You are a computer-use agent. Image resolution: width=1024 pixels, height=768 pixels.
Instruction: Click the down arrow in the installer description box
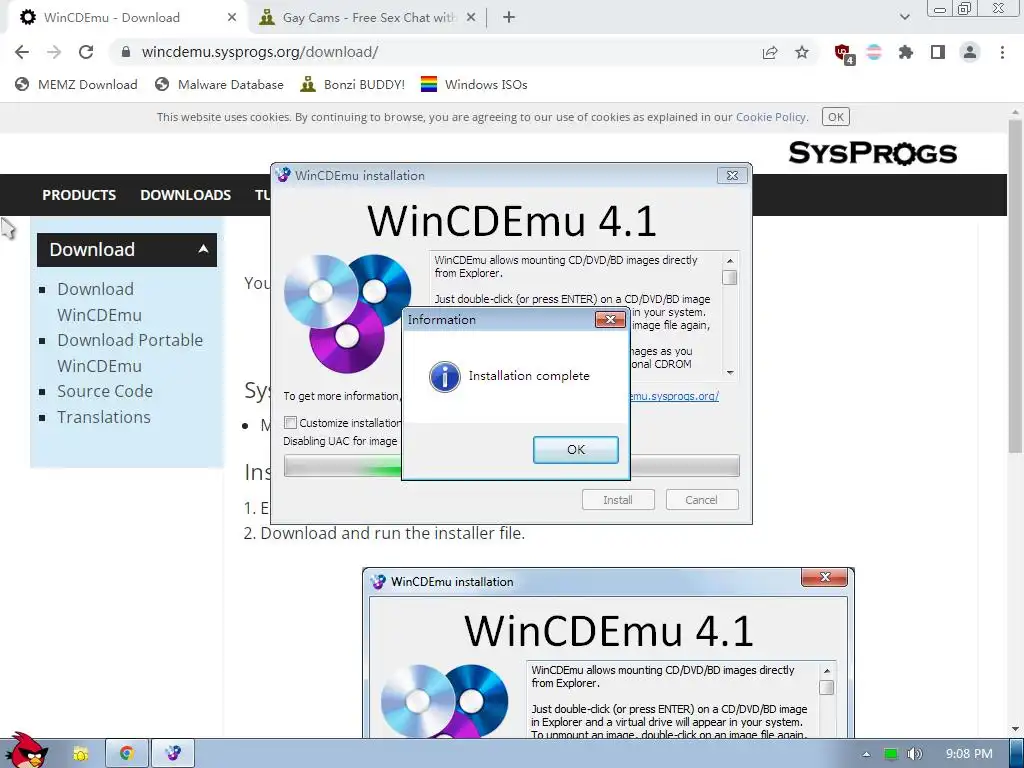pyautogui.click(x=729, y=372)
